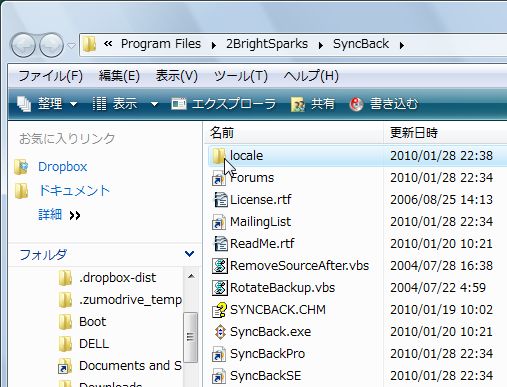
Task: Click the .dropbox-dist folder icon in tree
Action: coord(65,278)
